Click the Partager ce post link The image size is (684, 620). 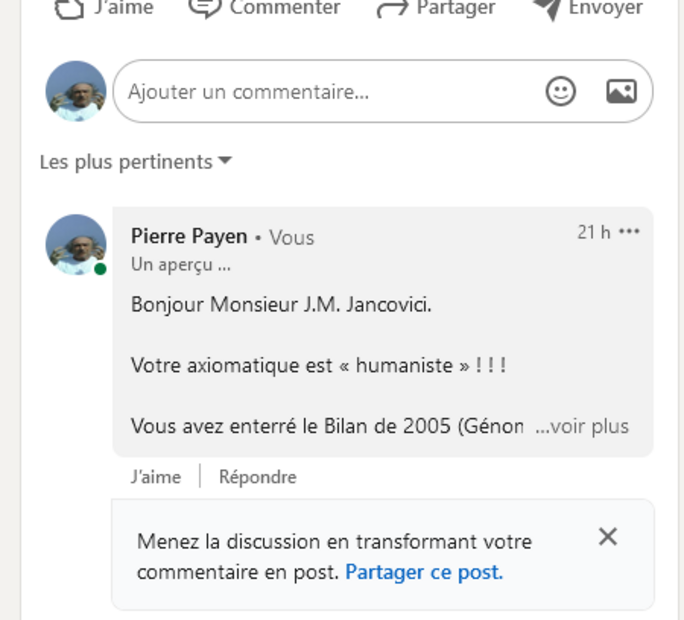coord(424,573)
